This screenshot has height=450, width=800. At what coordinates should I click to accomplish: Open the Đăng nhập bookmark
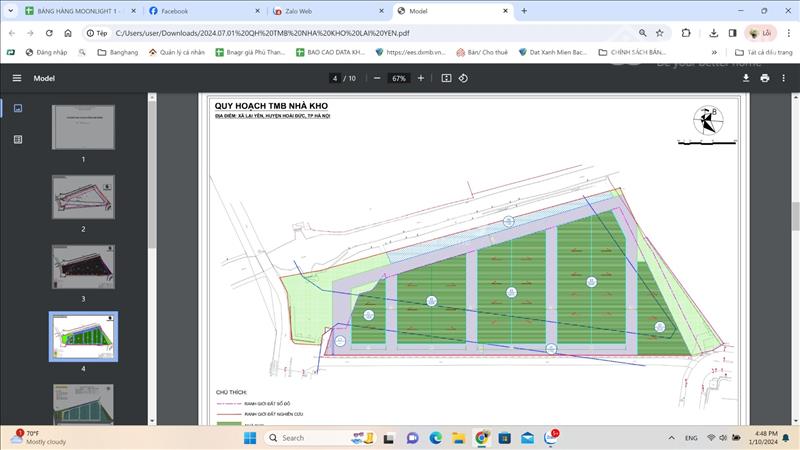46,52
